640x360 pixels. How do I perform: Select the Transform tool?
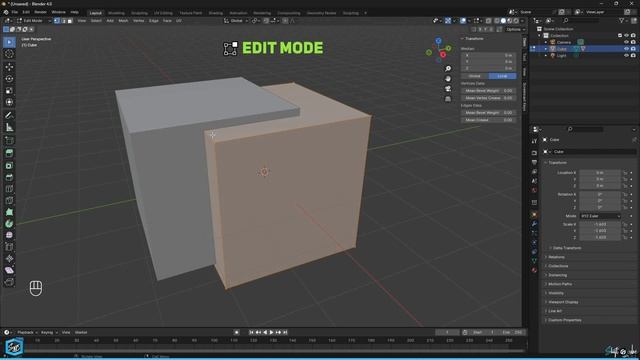(9, 102)
